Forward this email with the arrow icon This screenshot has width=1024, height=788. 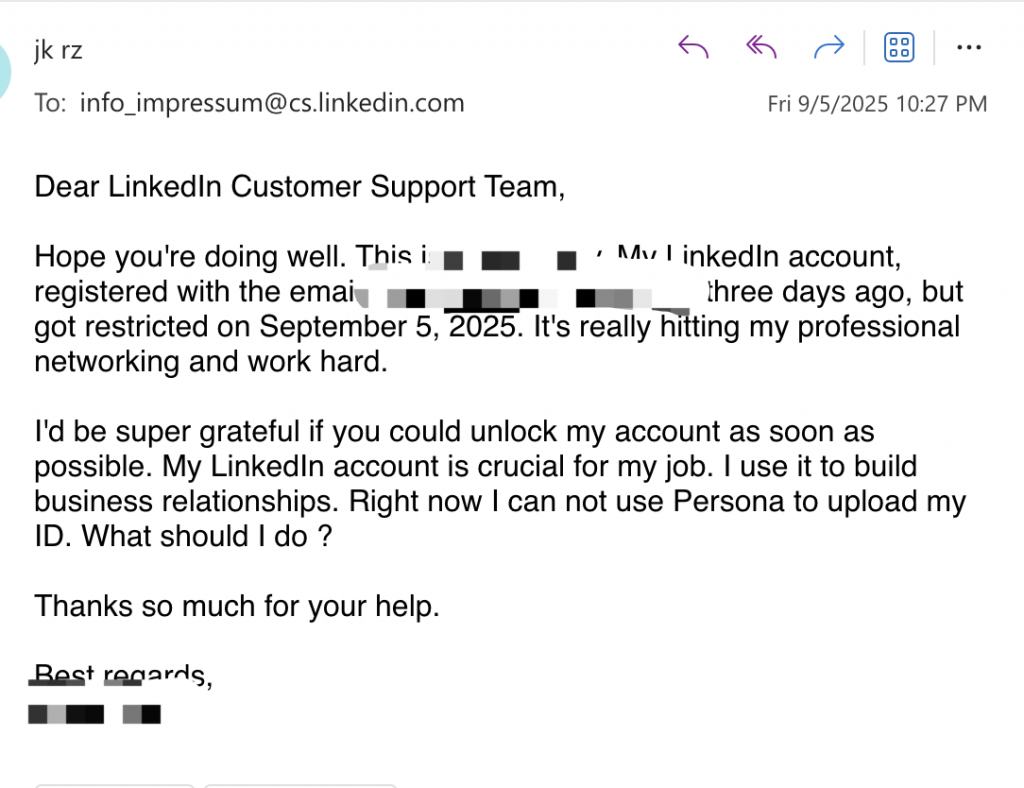pos(829,47)
